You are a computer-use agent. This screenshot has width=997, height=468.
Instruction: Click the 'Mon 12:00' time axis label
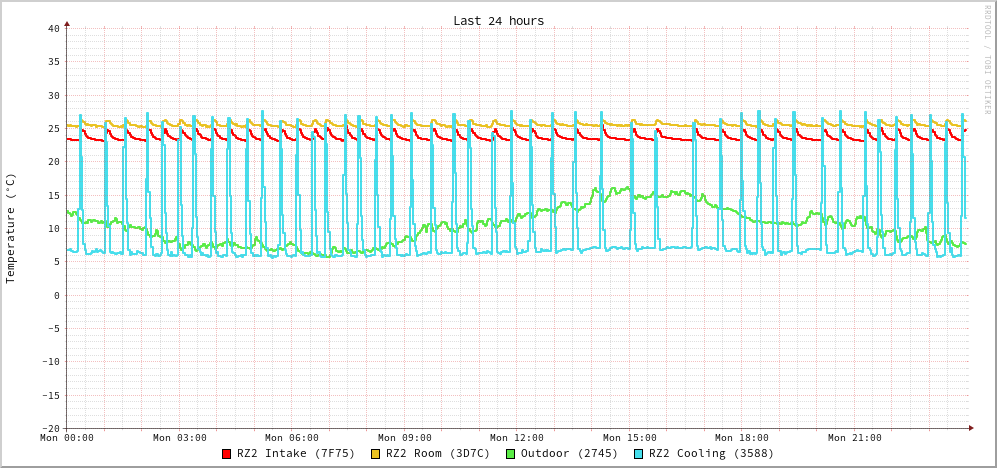tap(517, 437)
